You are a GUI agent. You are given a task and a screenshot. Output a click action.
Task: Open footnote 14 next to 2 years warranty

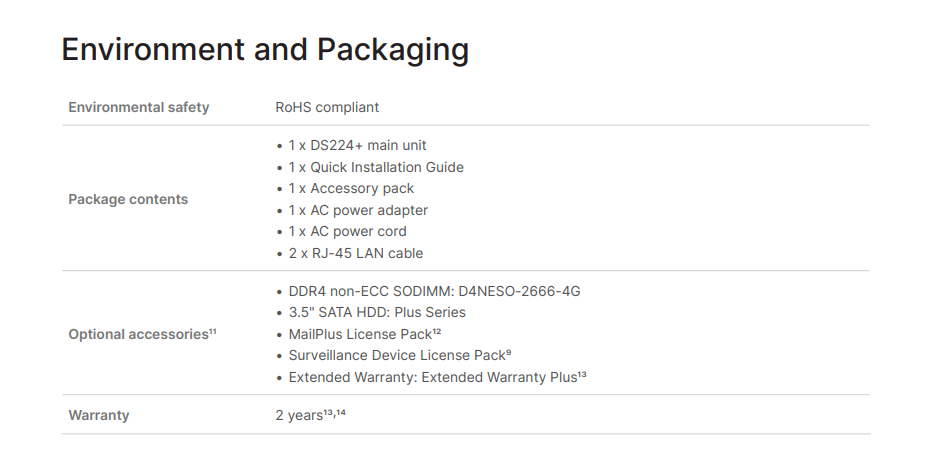point(341,412)
